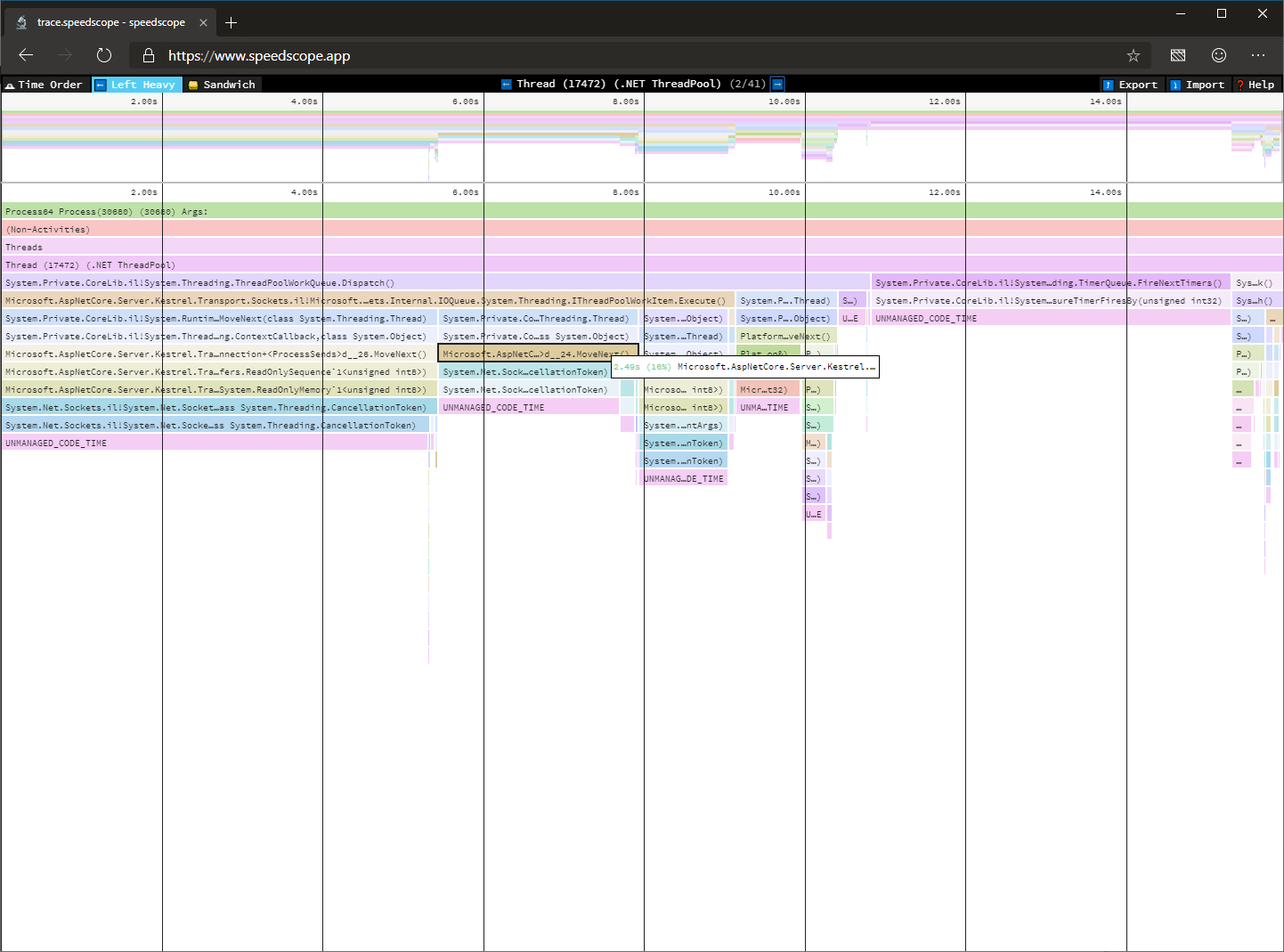Click the smiley feedback icon

point(1219,55)
